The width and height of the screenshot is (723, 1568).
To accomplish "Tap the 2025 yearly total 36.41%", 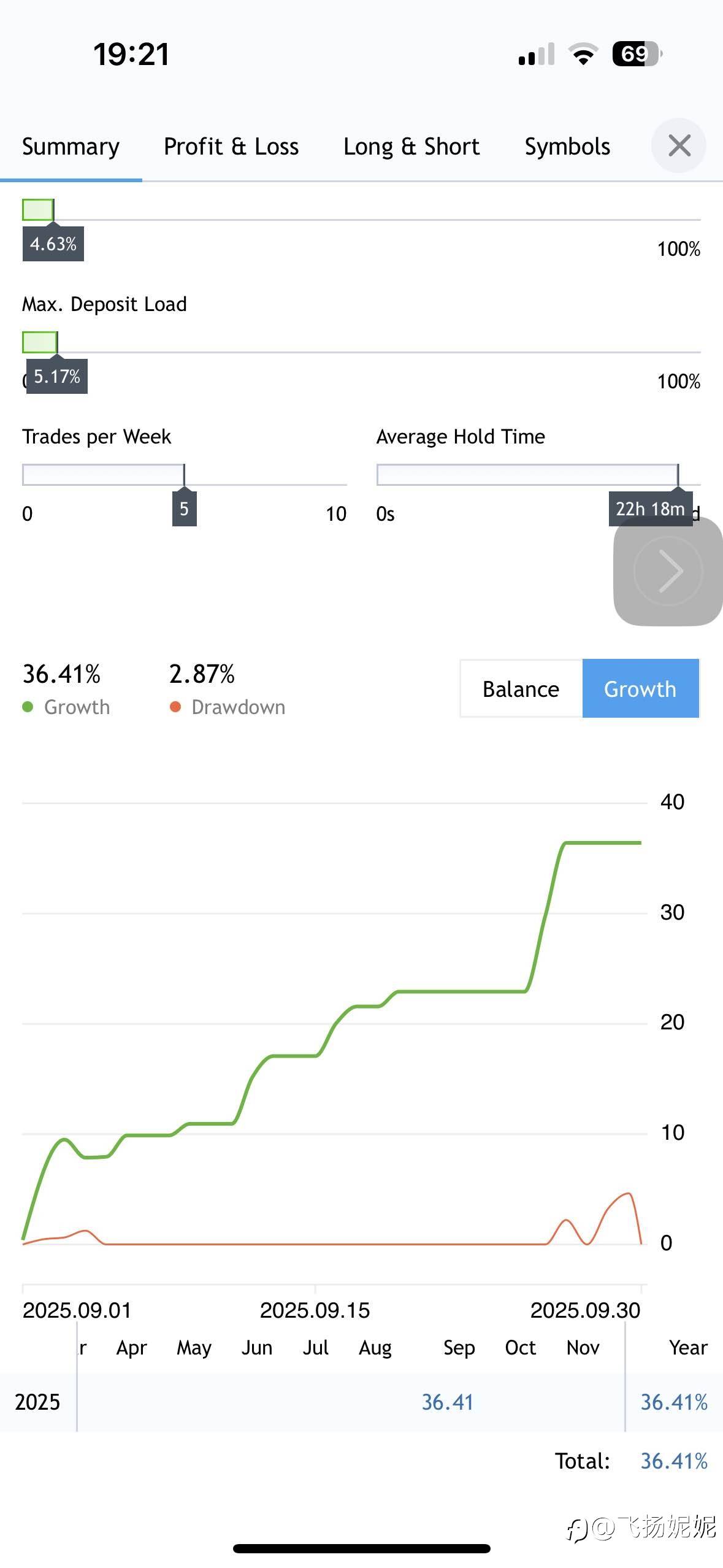I will pyautogui.click(x=674, y=1402).
